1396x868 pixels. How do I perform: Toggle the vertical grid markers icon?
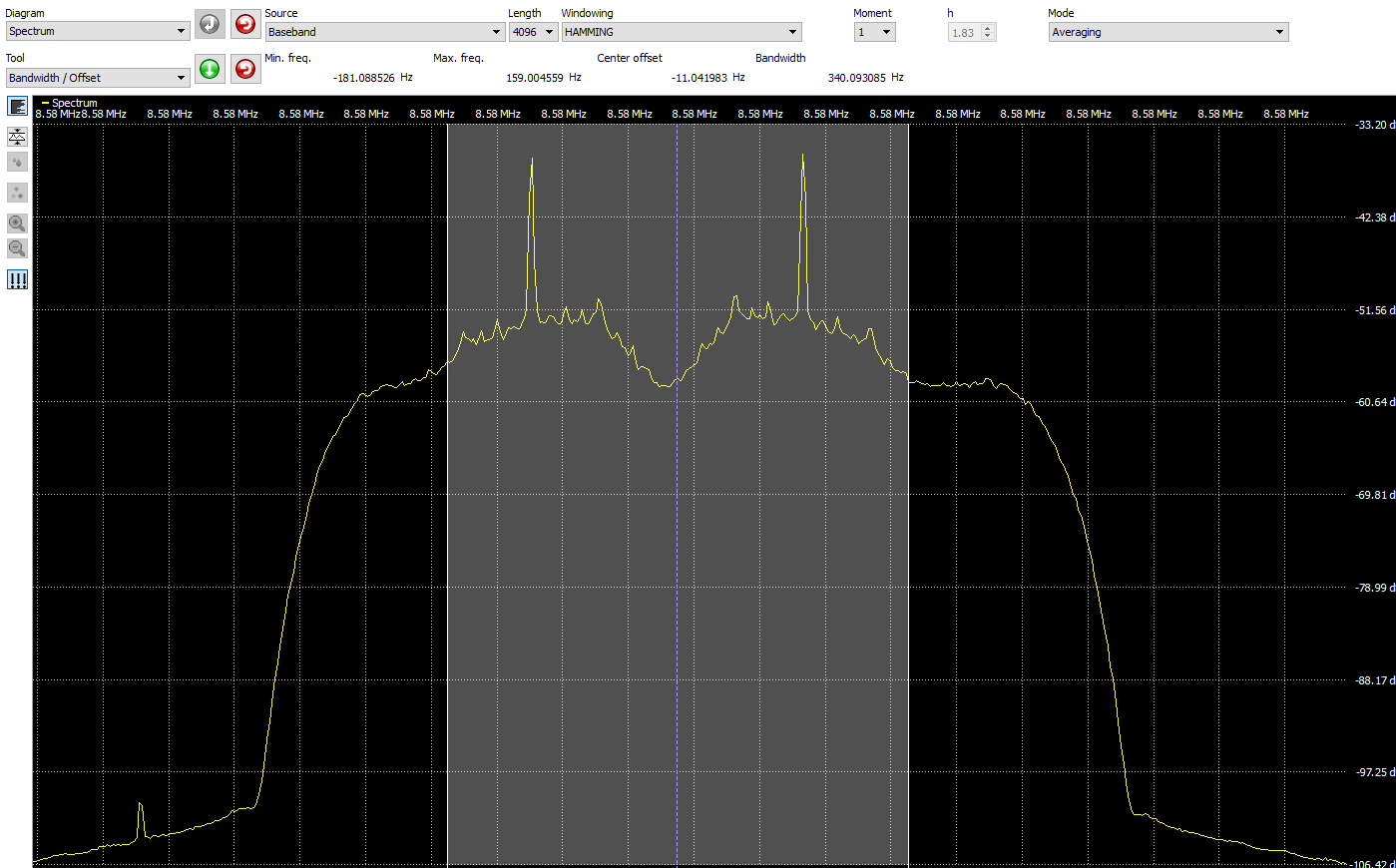coord(17,279)
